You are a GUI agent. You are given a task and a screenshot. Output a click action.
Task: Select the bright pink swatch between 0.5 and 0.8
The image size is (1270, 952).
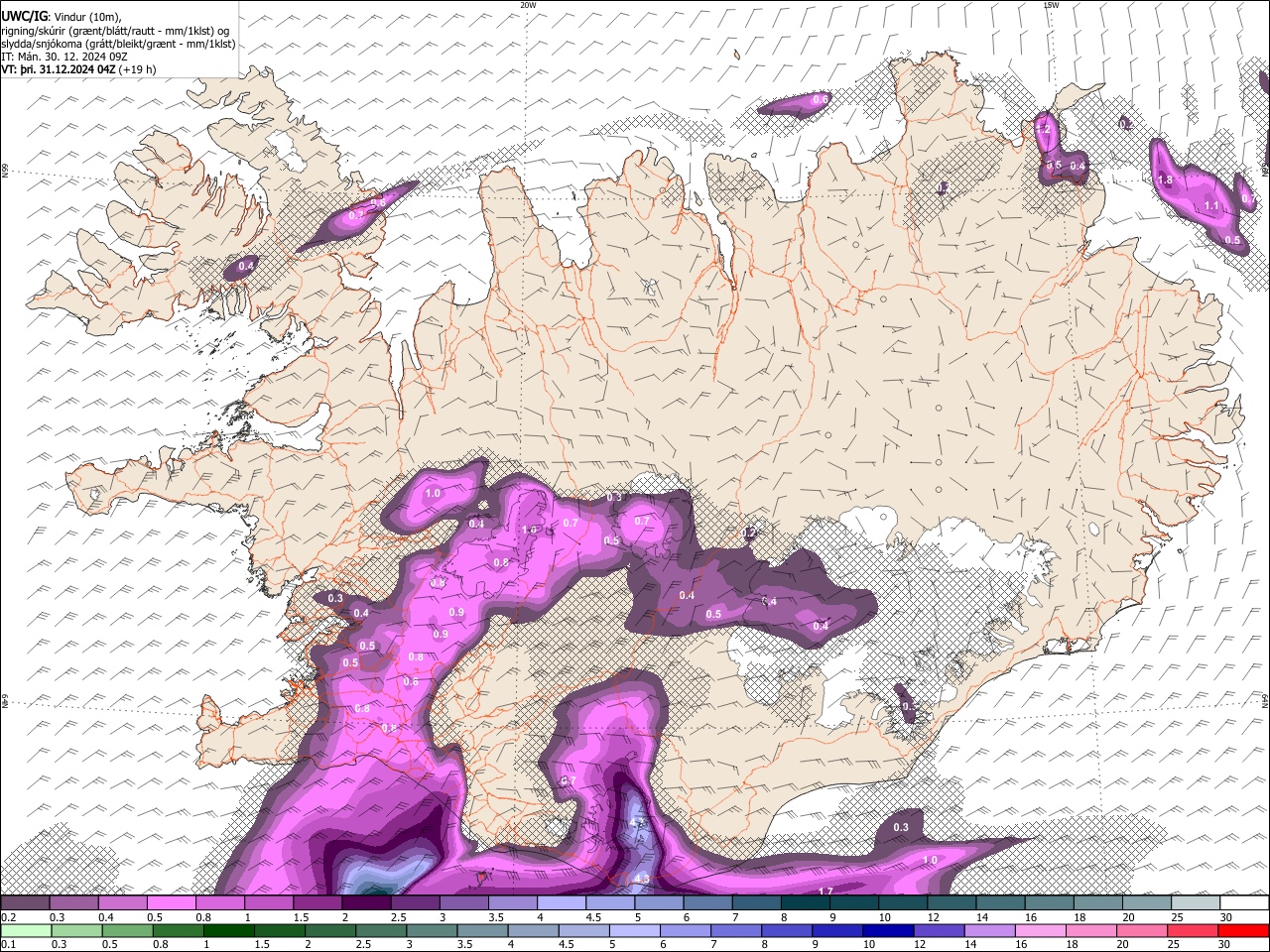pos(172,902)
